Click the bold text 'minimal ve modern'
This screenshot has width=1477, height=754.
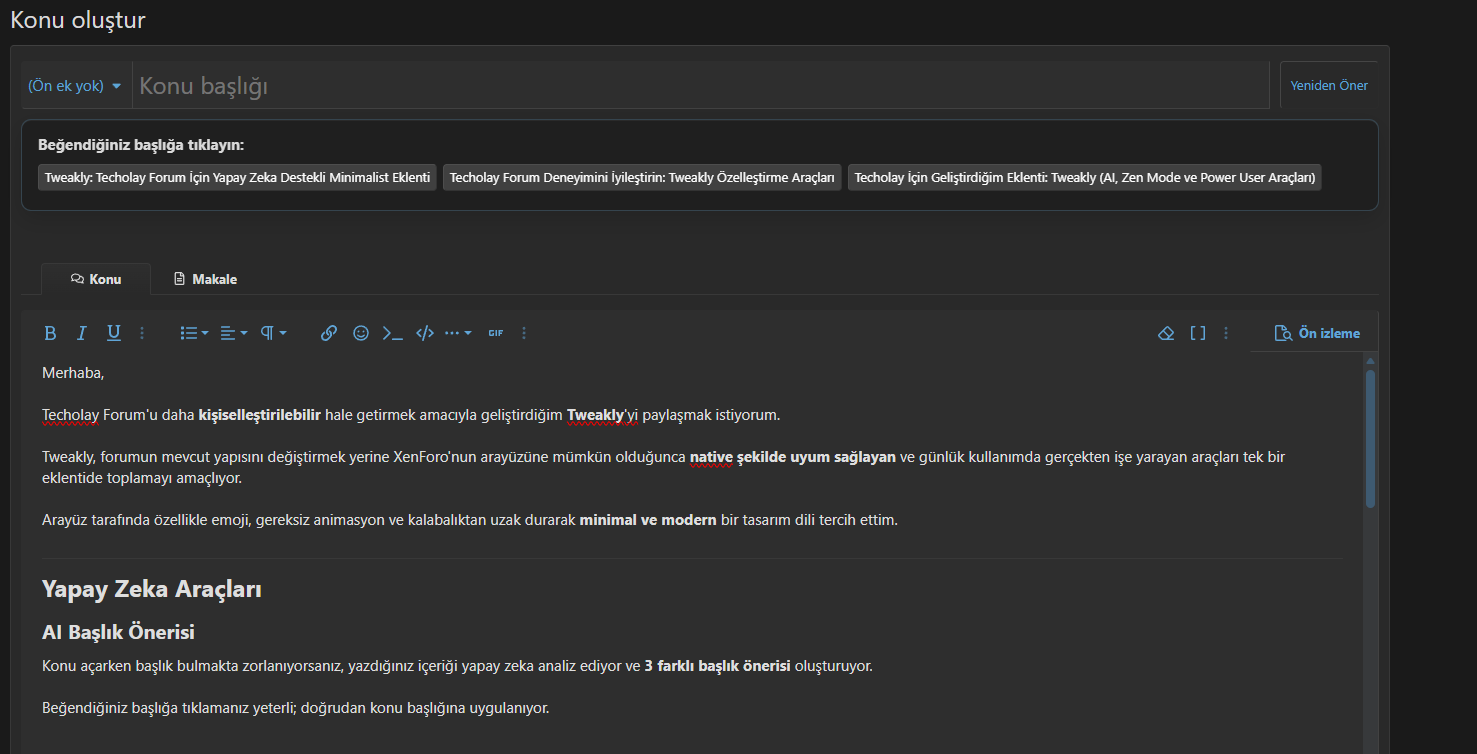click(x=648, y=520)
